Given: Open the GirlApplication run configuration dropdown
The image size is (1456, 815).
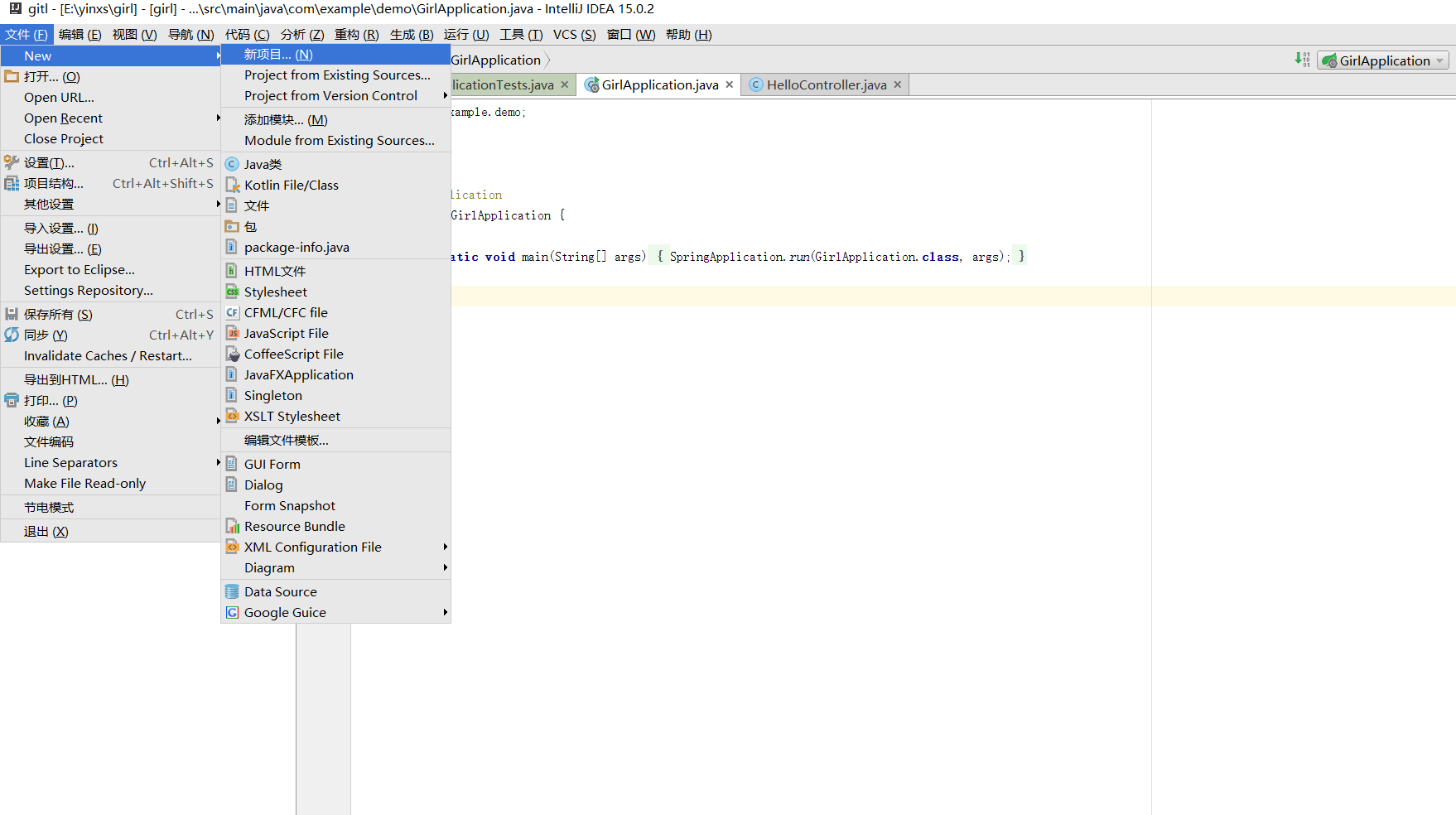Looking at the screenshot, I should pyautogui.click(x=1383, y=60).
